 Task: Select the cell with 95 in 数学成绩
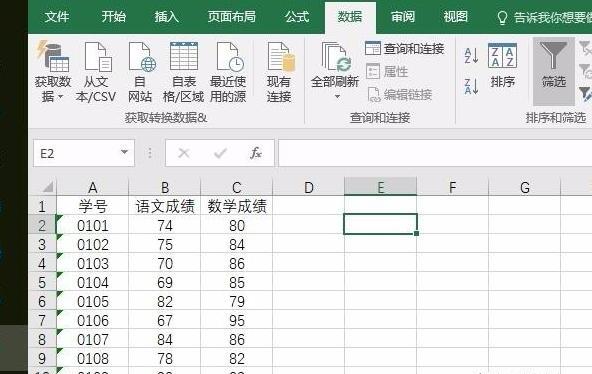click(237, 320)
